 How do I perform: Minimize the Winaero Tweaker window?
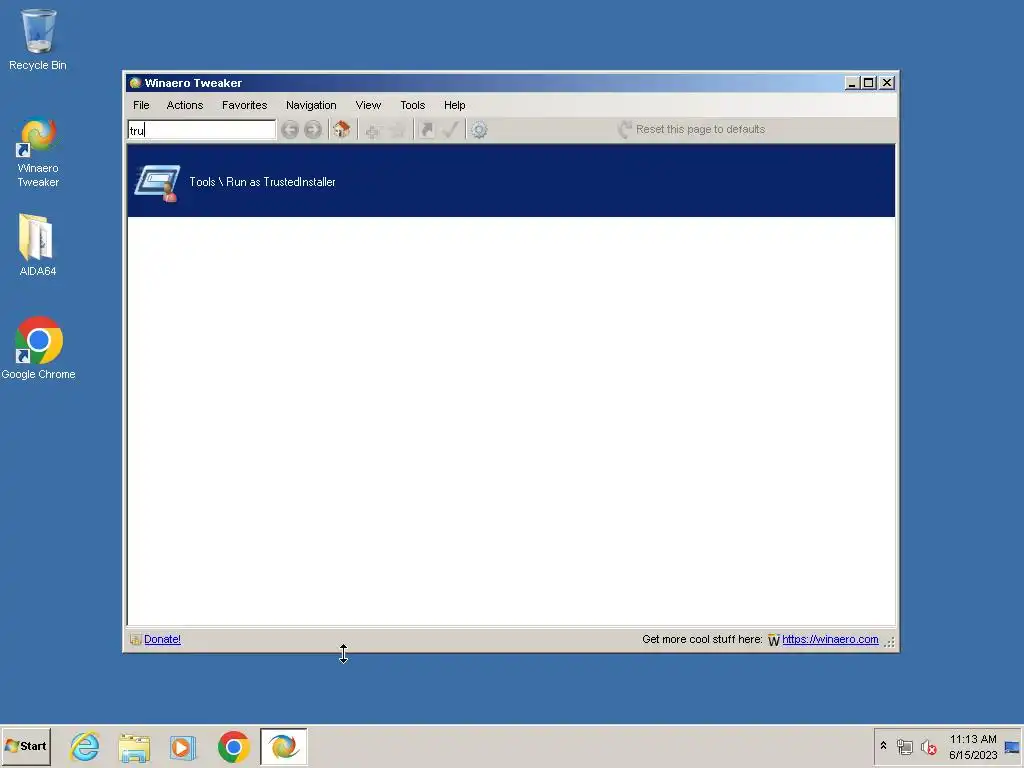tap(852, 83)
